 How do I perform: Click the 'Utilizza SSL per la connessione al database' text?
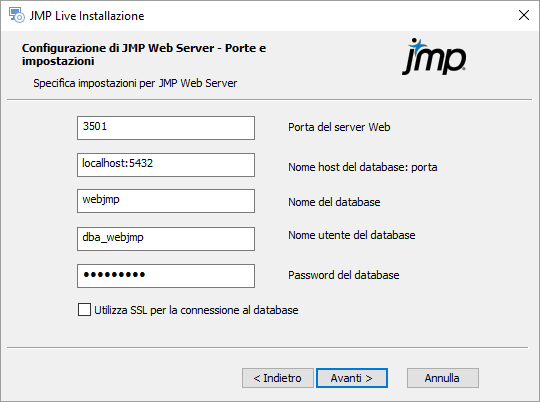tap(196, 310)
